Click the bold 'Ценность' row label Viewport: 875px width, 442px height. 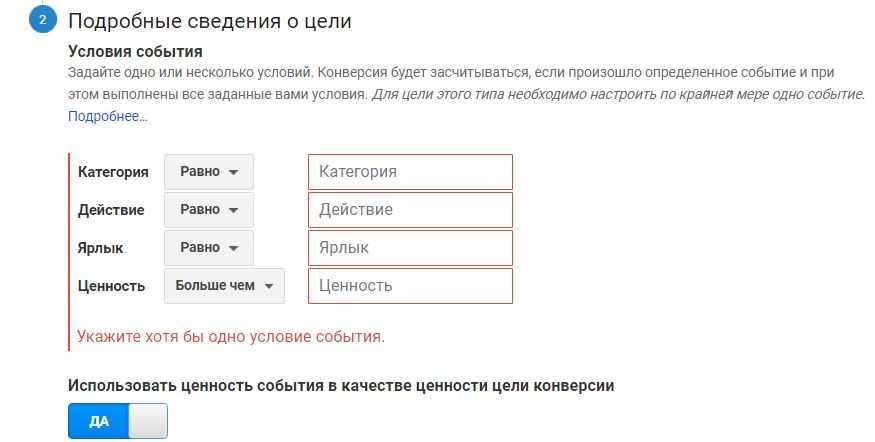[111, 286]
